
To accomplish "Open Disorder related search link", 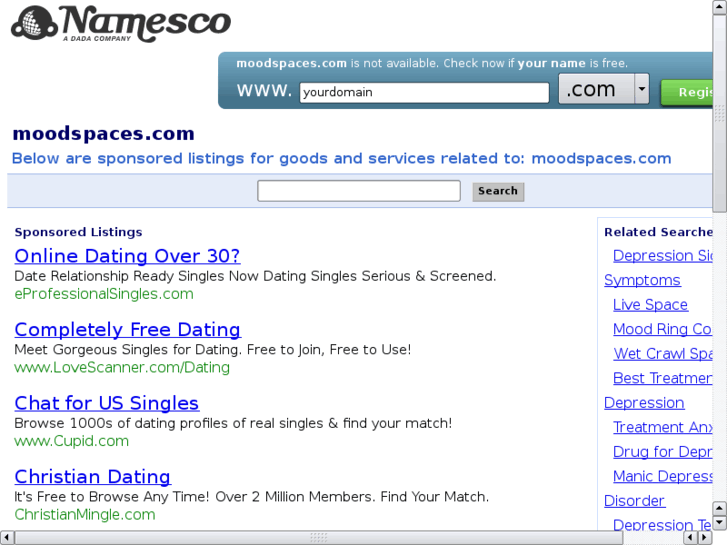I will (634, 501).
